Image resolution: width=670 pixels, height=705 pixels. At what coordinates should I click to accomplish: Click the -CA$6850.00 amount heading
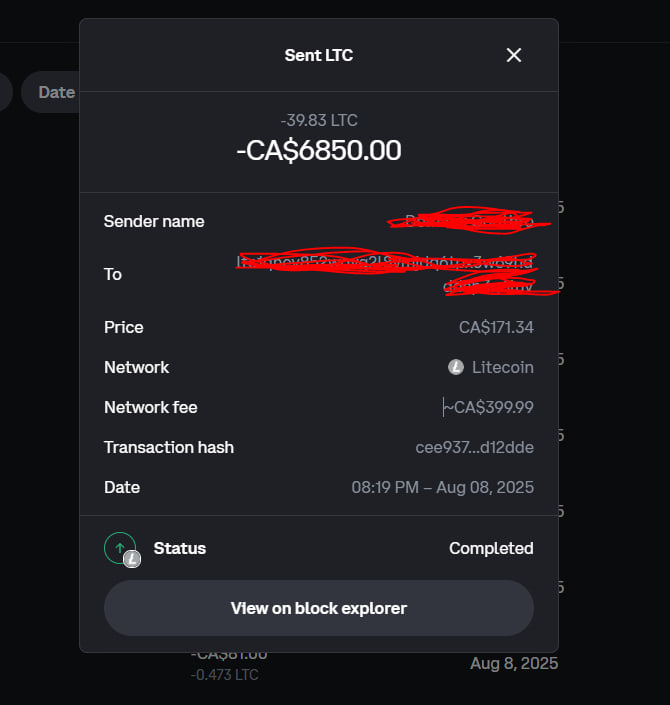[319, 150]
